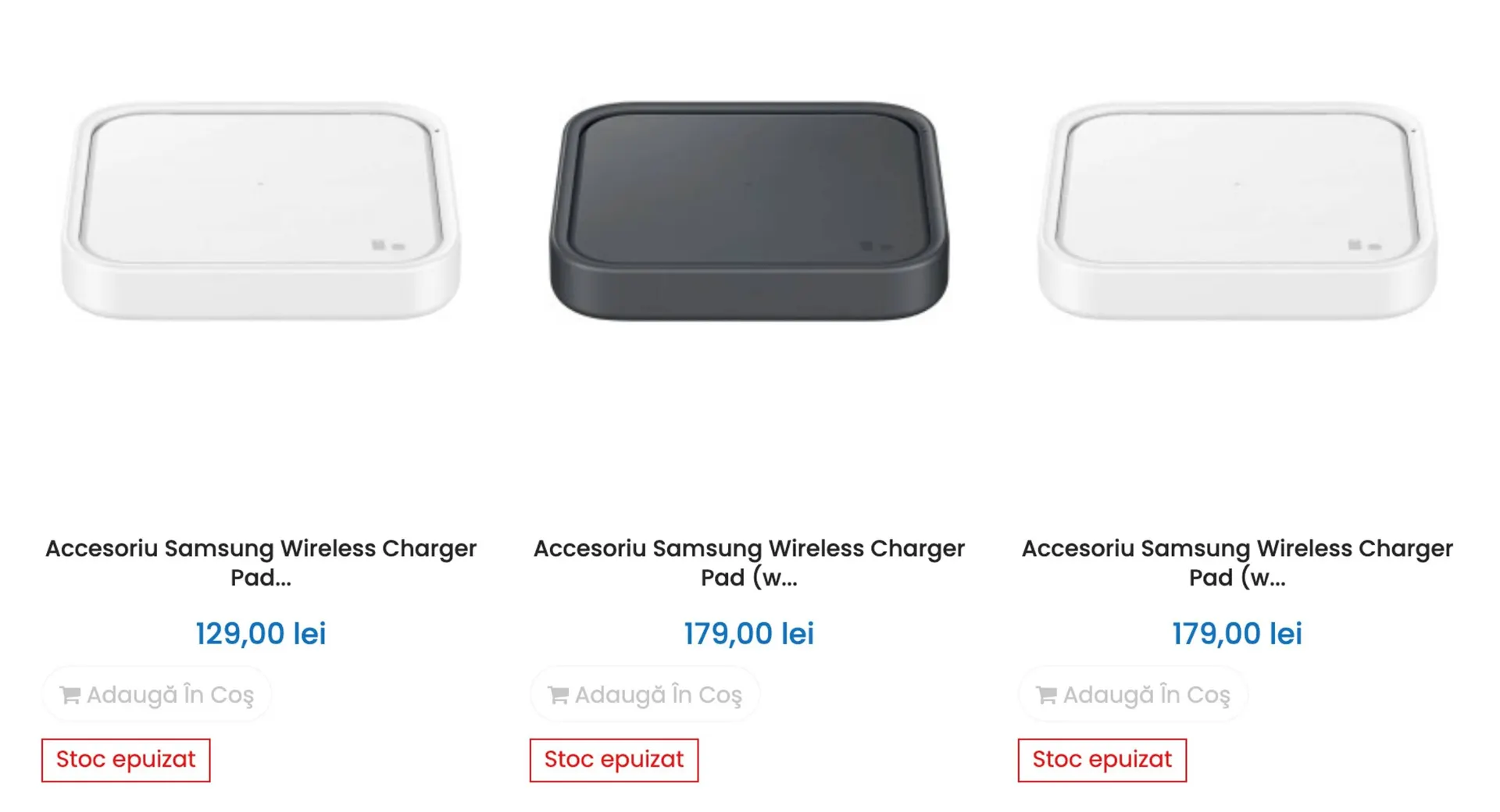This screenshot has width=1500, height=812.
Task: Open title link of white 179,00 lei charger
Action: coord(1237,562)
